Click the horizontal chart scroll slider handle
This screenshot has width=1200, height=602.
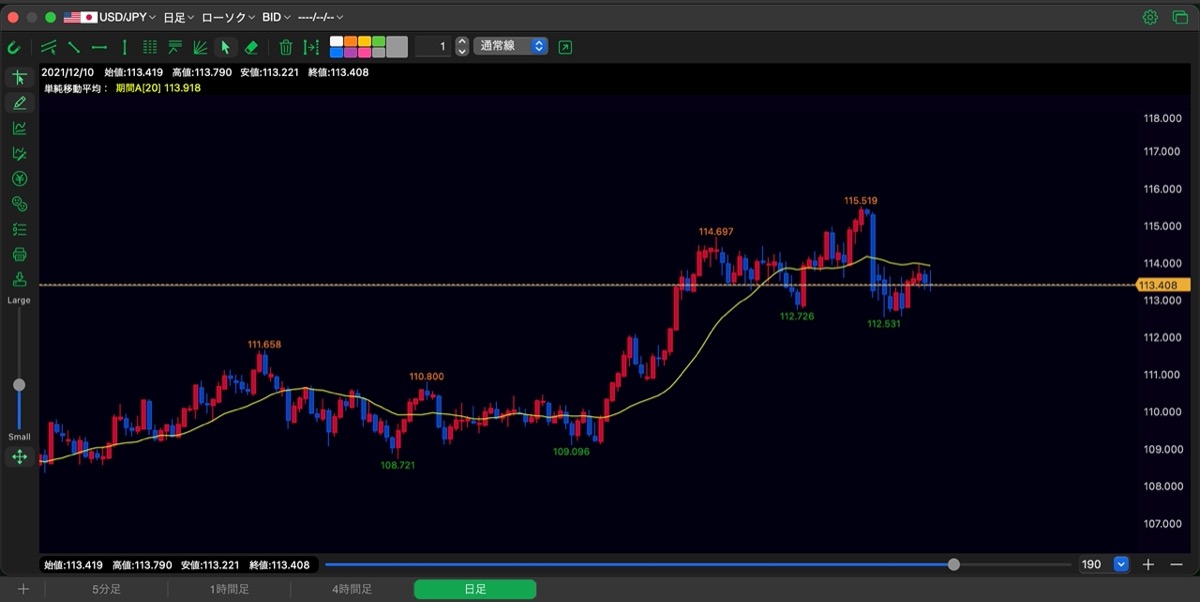coord(954,565)
